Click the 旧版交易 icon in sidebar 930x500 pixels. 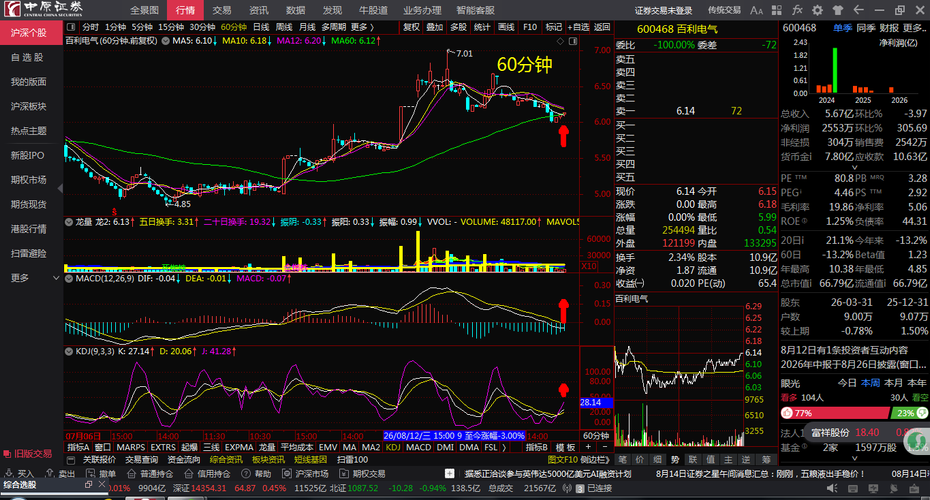(7, 454)
